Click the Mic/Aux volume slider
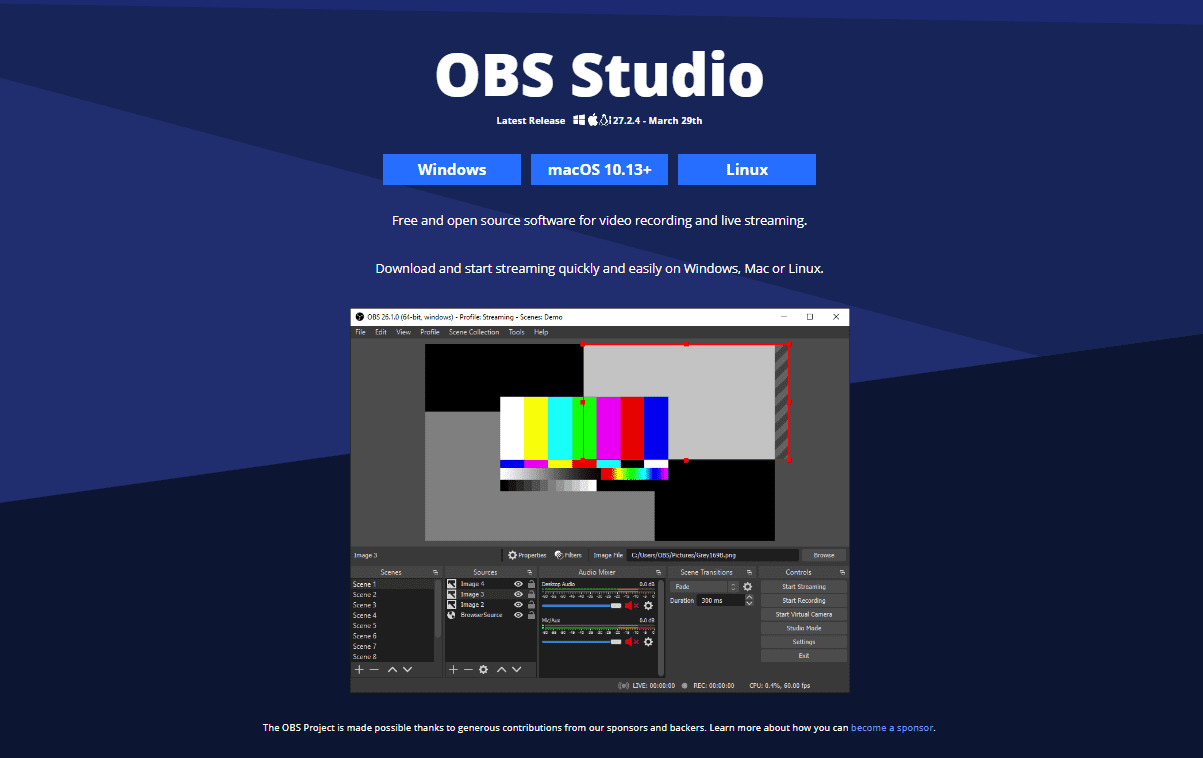The height and width of the screenshot is (758, 1203). [x=582, y=642]
